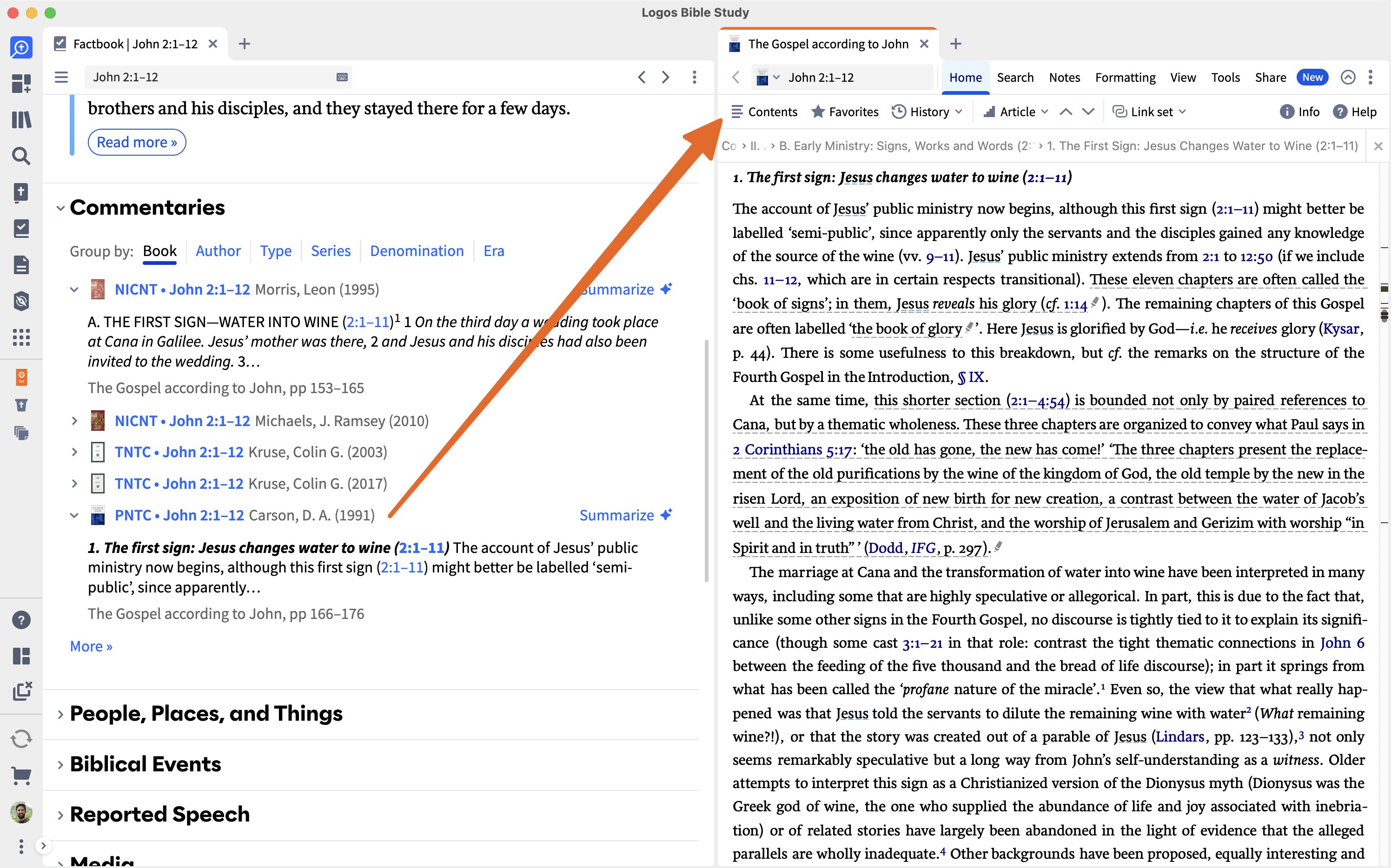Viewport: 1391px width, 868px height.
Task: Group commentaries by Era
Action: tap(494, 251)
